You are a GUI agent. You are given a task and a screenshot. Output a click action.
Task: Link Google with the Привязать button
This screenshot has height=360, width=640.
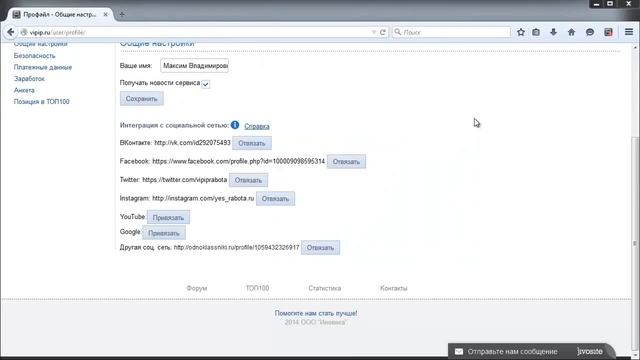(x=164, y=233)
